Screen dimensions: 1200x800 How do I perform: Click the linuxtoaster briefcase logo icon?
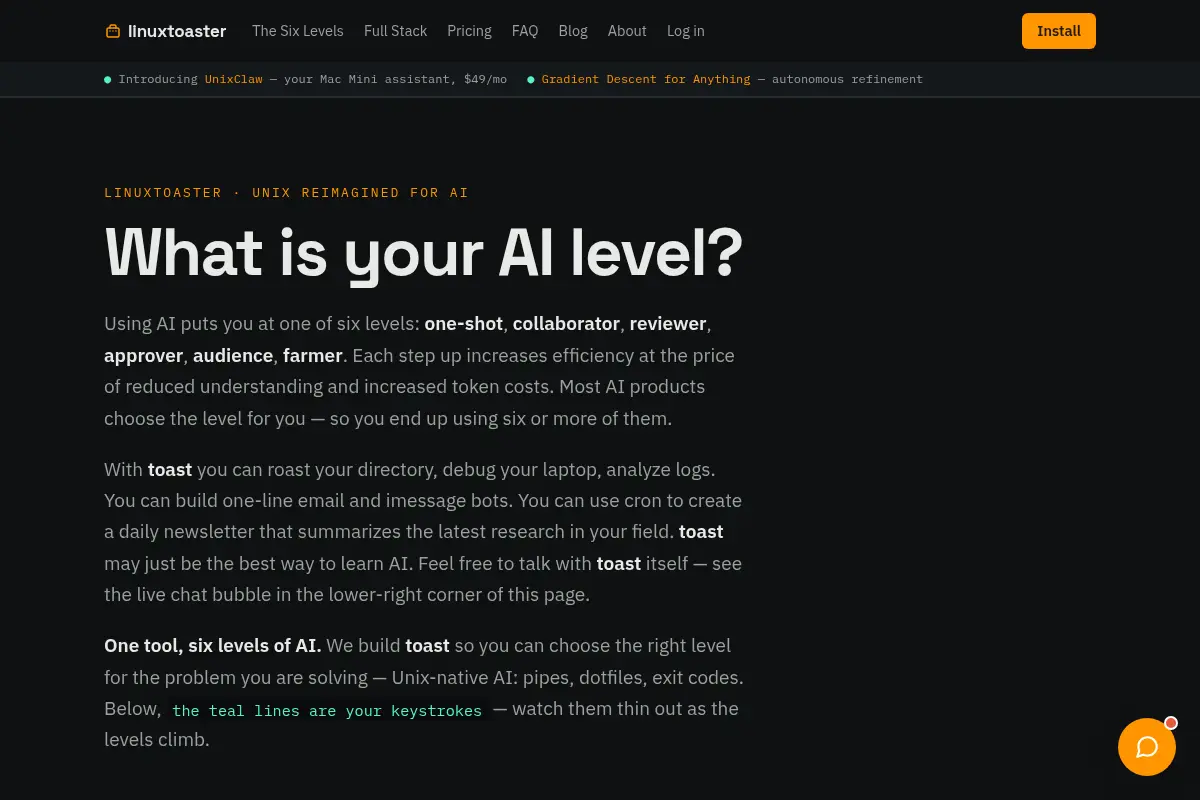click(113, 31)
